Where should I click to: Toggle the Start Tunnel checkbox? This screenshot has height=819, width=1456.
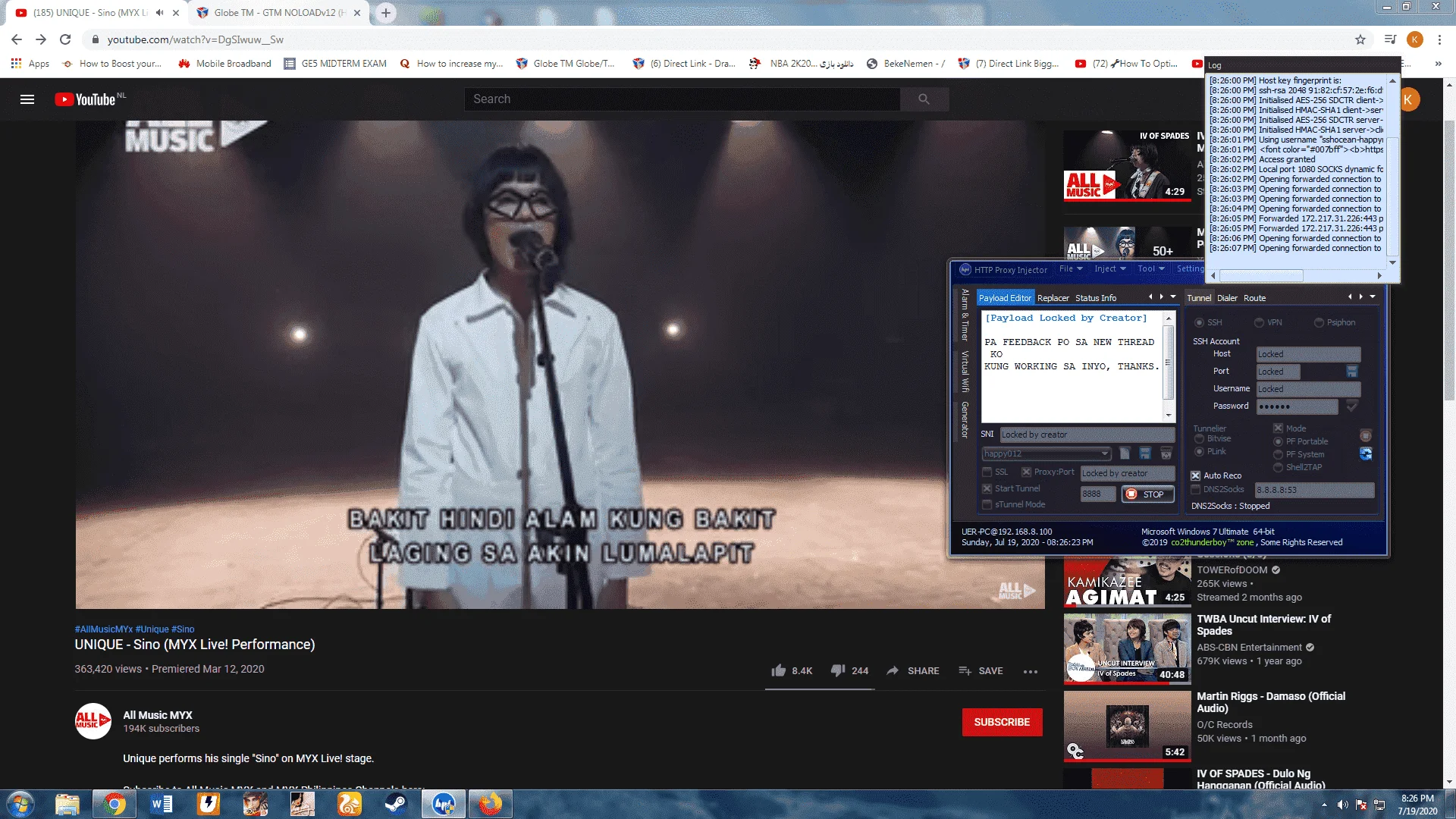pyautogui.click(x=987, y=489)
